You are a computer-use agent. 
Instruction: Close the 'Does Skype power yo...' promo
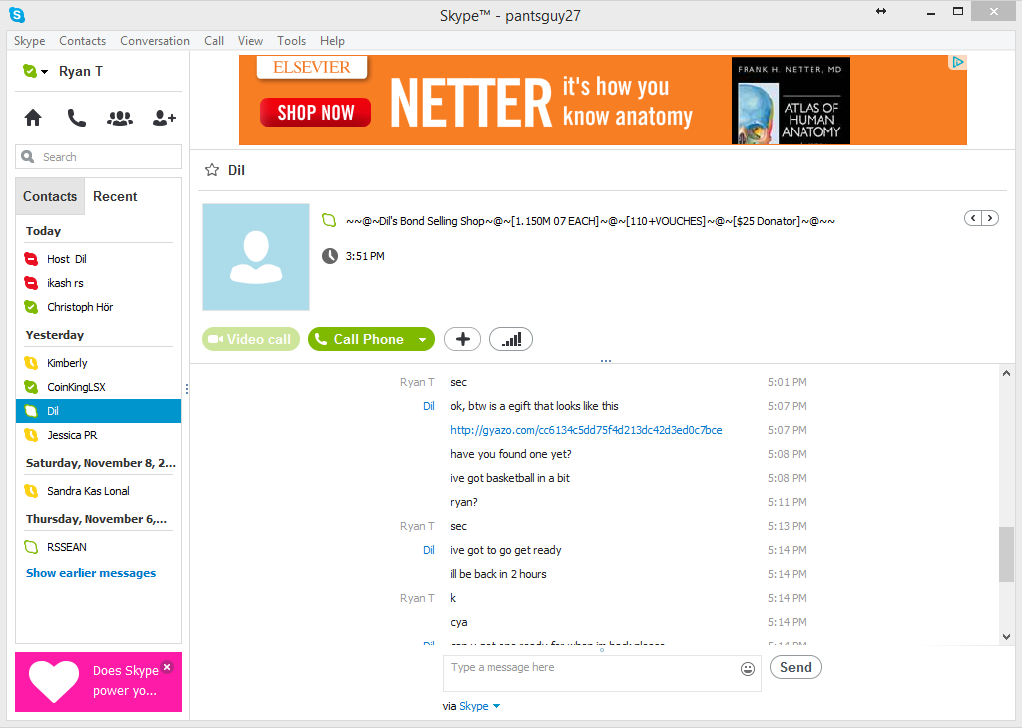click(168, 667)
